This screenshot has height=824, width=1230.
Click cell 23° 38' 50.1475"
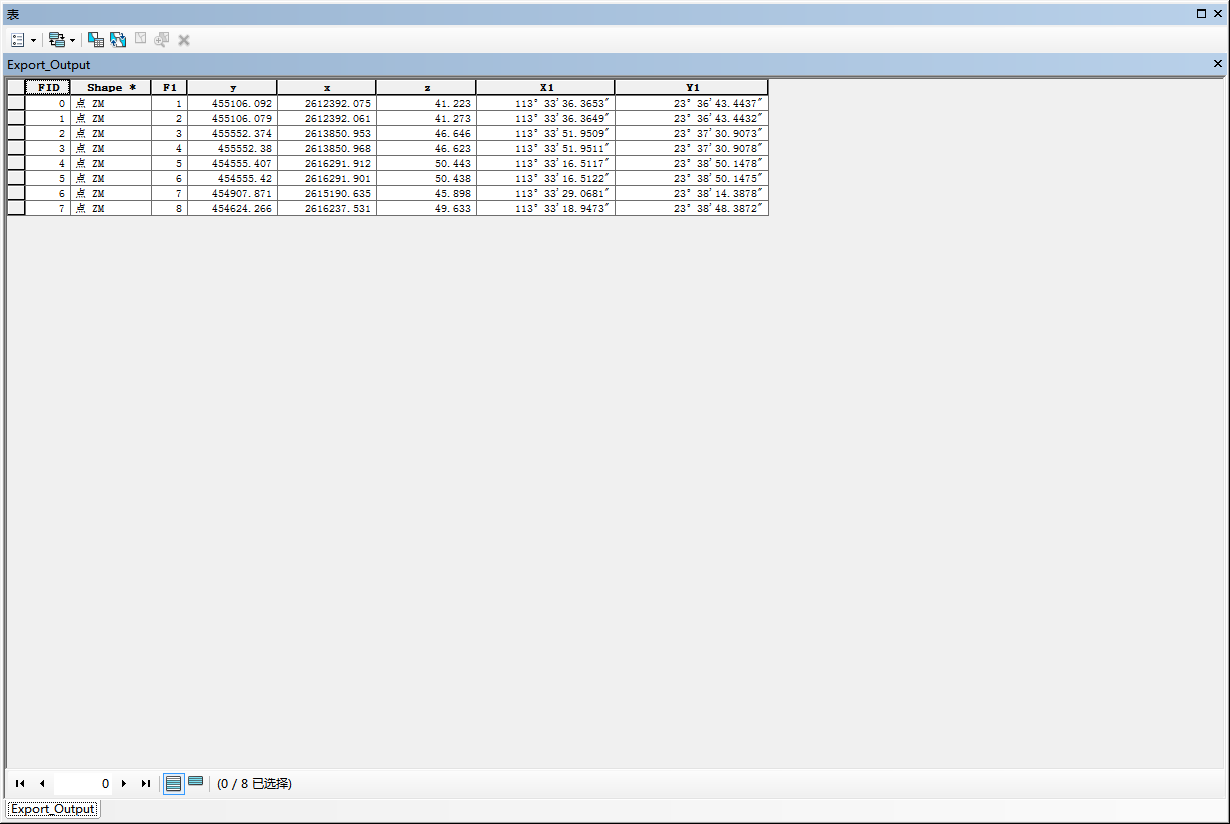pos(692,178)
